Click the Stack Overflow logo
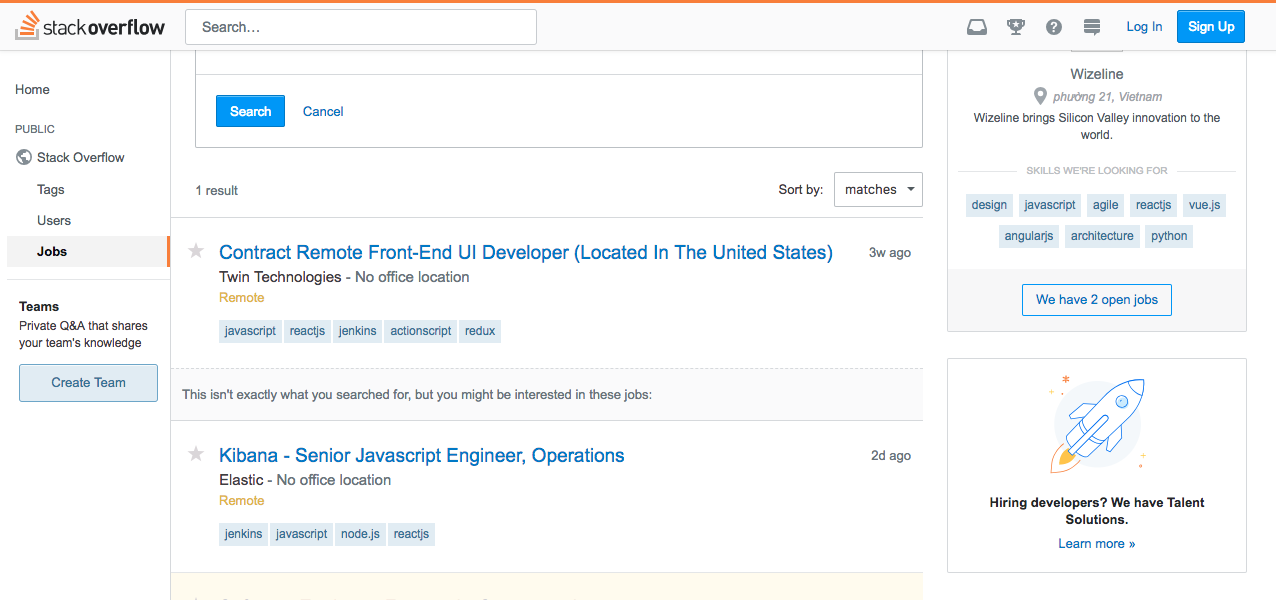 (x=90, y=27)
